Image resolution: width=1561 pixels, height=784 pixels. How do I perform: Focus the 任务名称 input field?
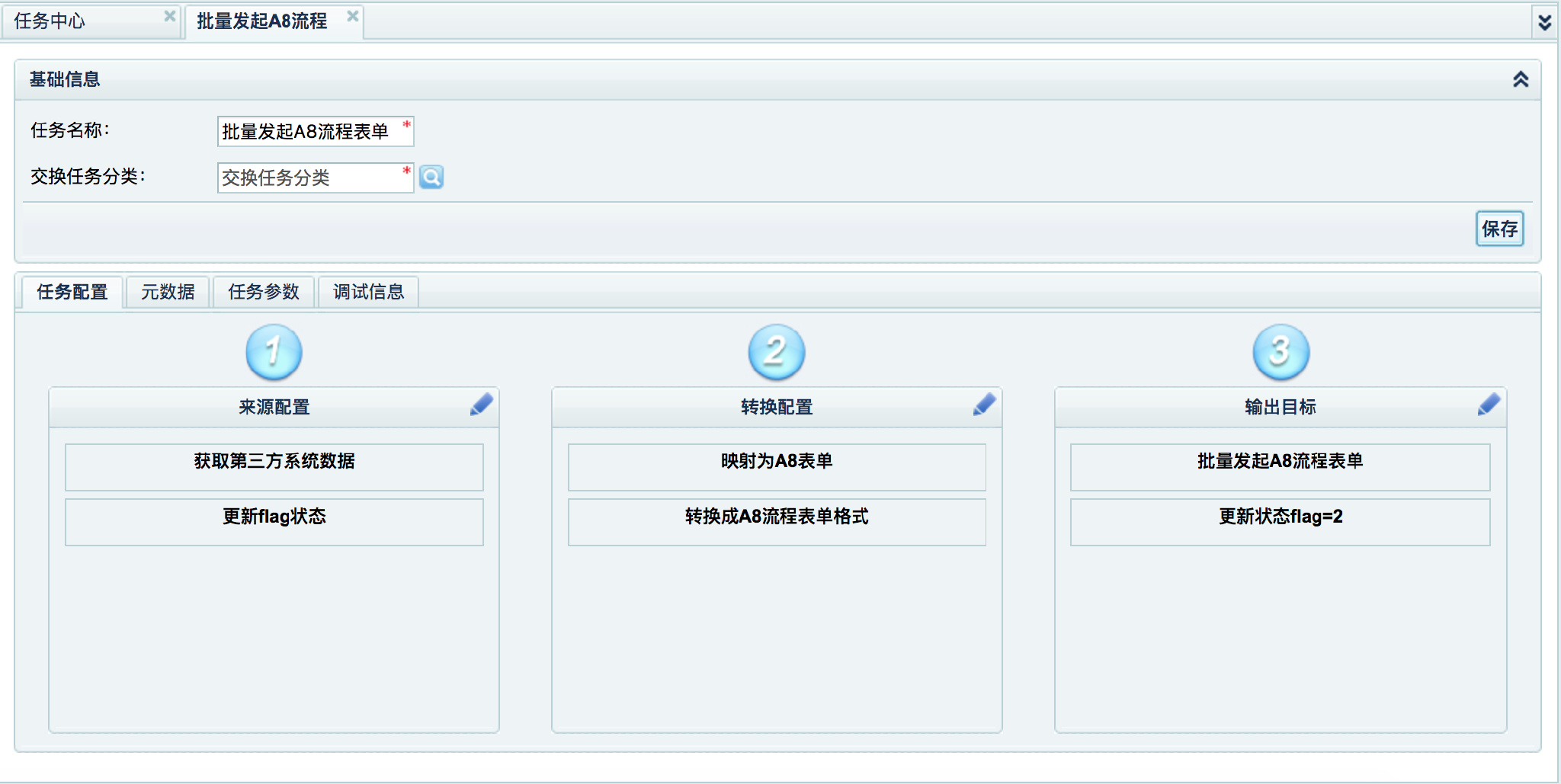pyautogui.click(x=316, y=131)
